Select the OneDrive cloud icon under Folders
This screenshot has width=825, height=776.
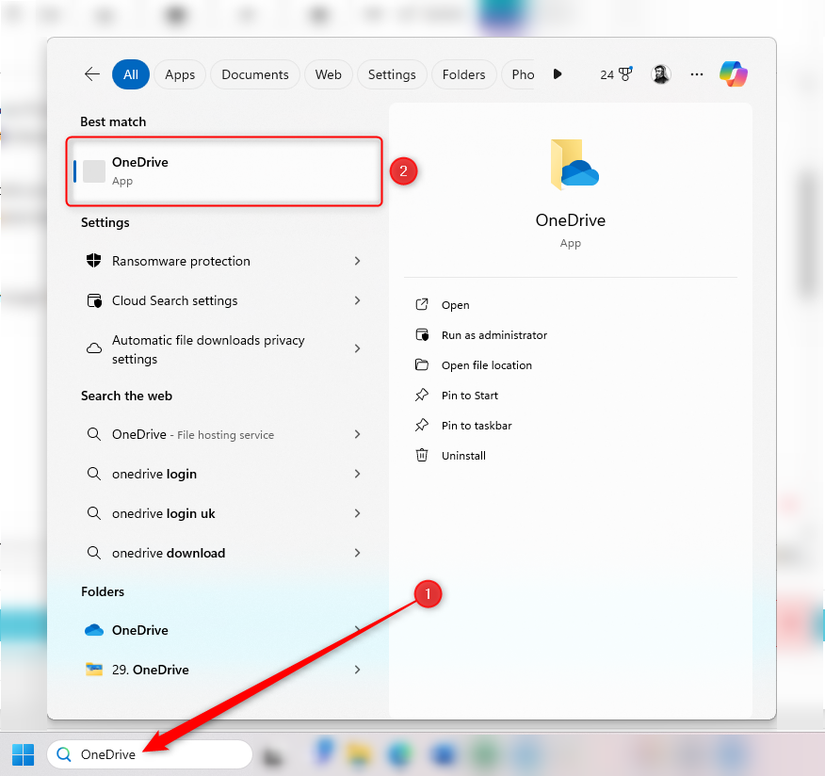coord(94,630)
